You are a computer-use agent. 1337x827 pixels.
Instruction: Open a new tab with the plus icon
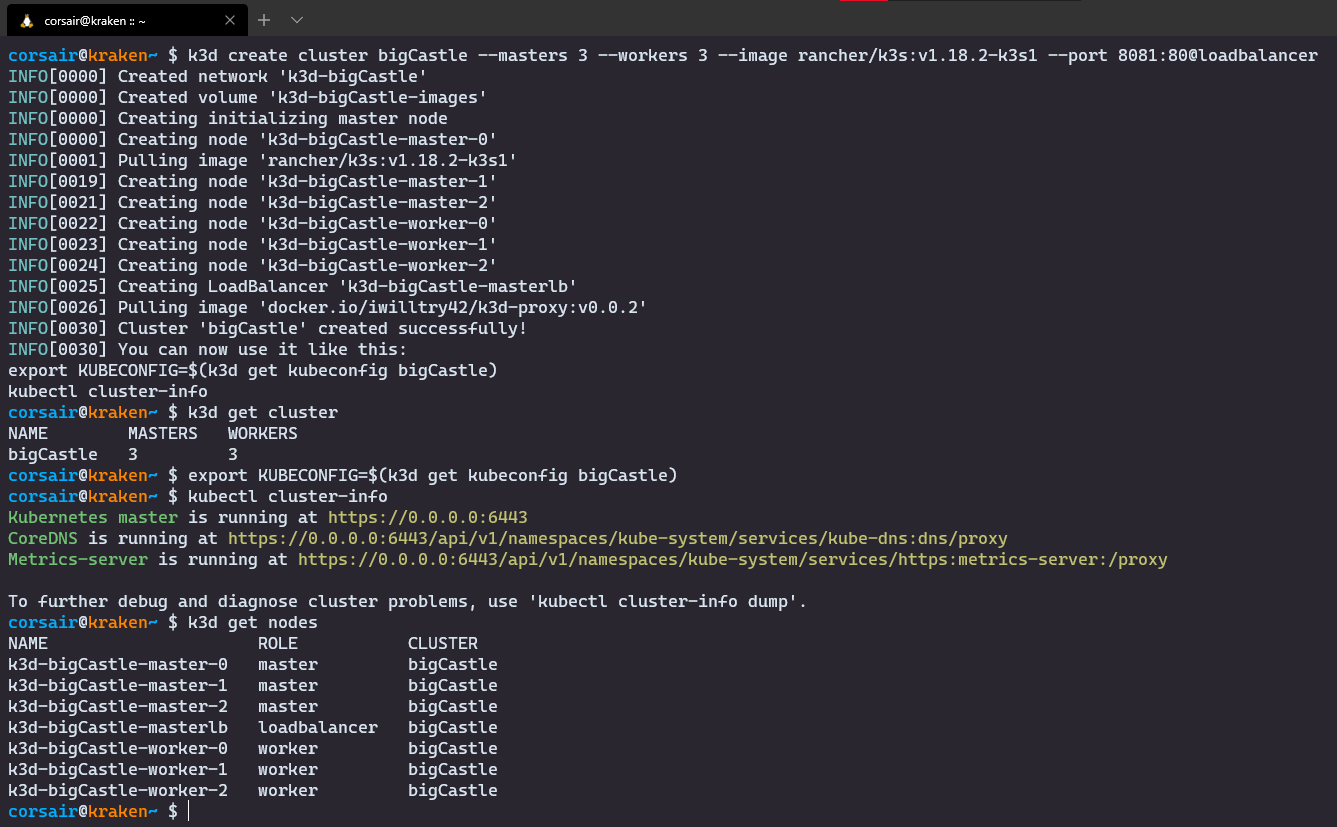(264, 20)
